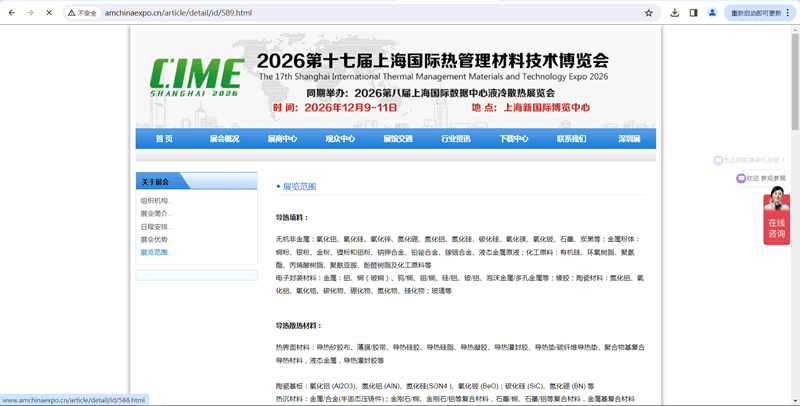Click the browser back arrow
Viewport: 800px width, 406px height.
(x=10, y=13)
